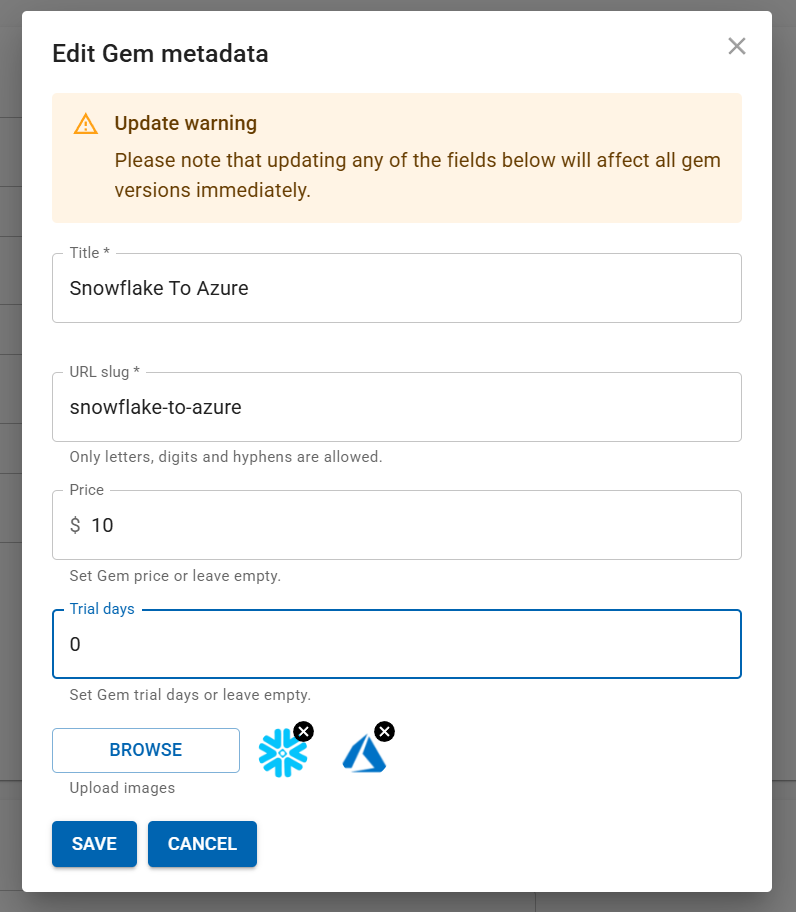Select the Price input showing 10
The image size is (796, 912).
tap(410, 525)
